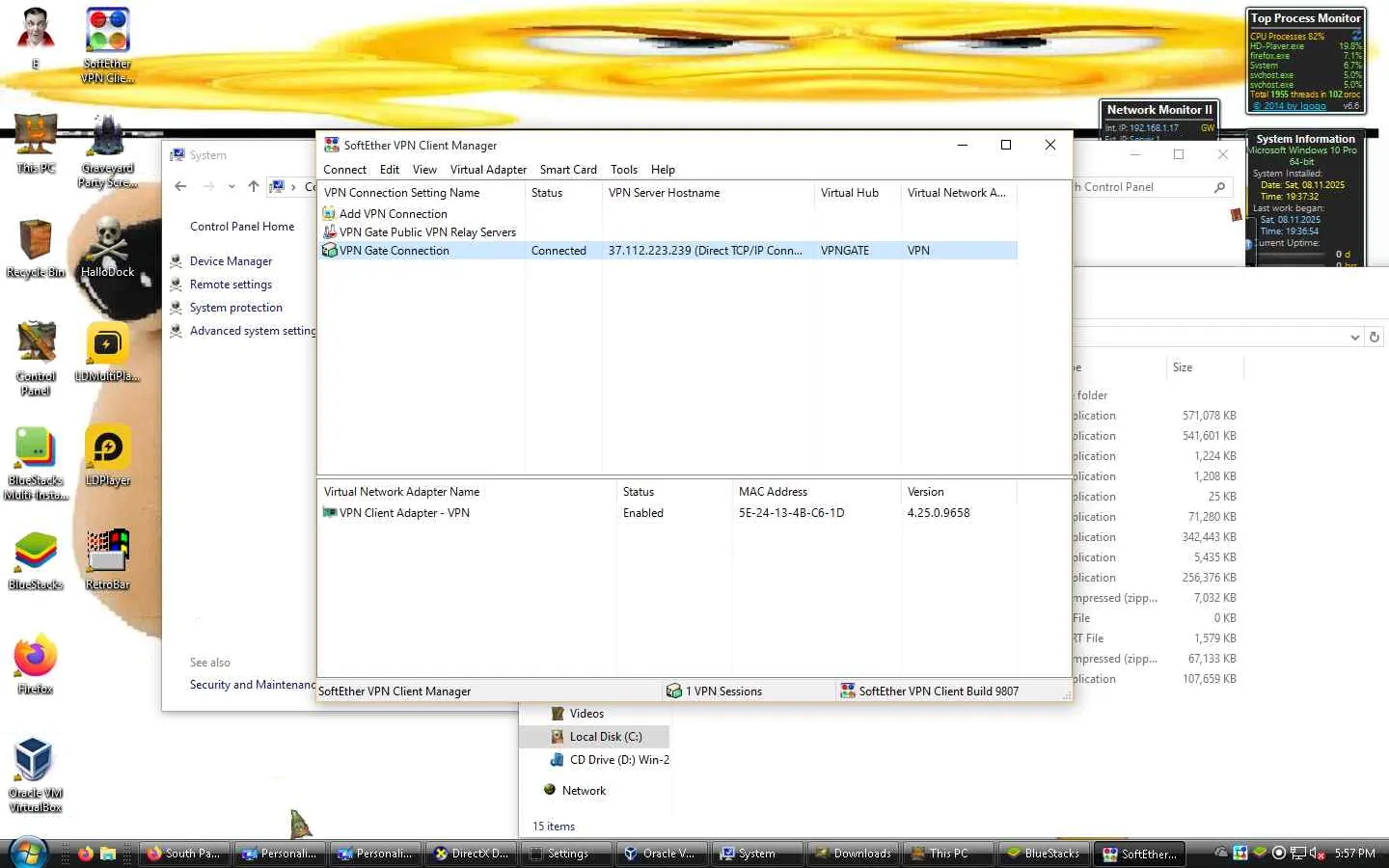Select the HalloDock desktop icon
The height and width of the screenshot is (868, 1389).
point(107,248)
